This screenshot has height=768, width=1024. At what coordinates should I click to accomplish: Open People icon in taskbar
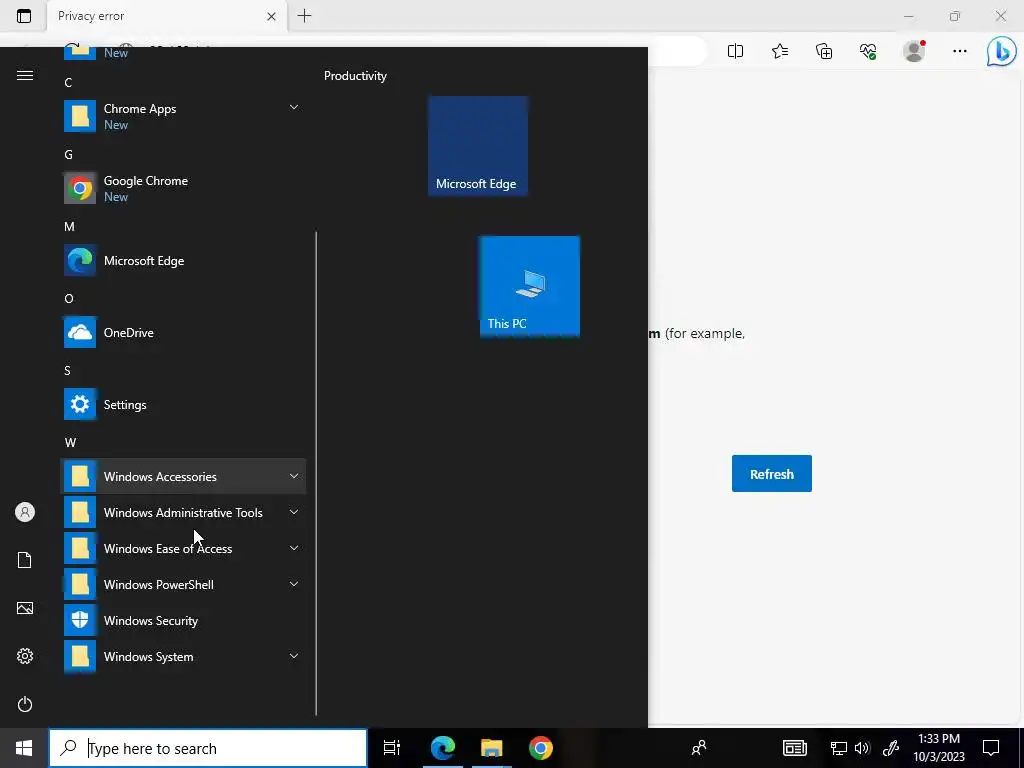(x=699, y=748)
